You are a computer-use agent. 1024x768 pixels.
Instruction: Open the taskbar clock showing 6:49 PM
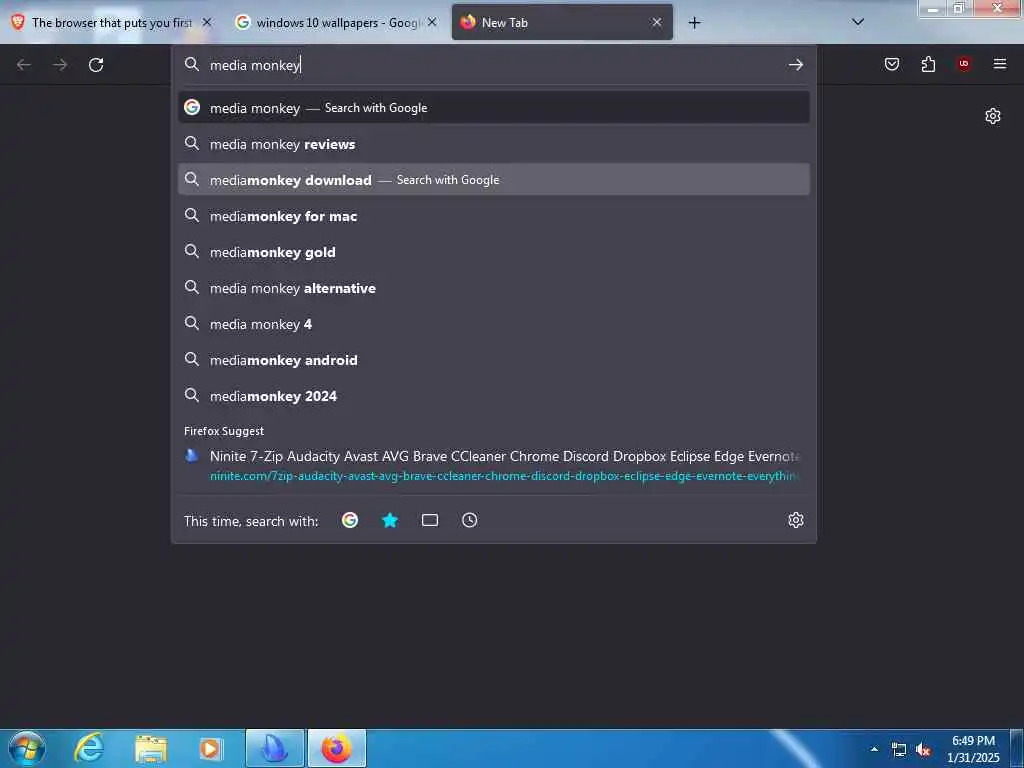point(973,748)
